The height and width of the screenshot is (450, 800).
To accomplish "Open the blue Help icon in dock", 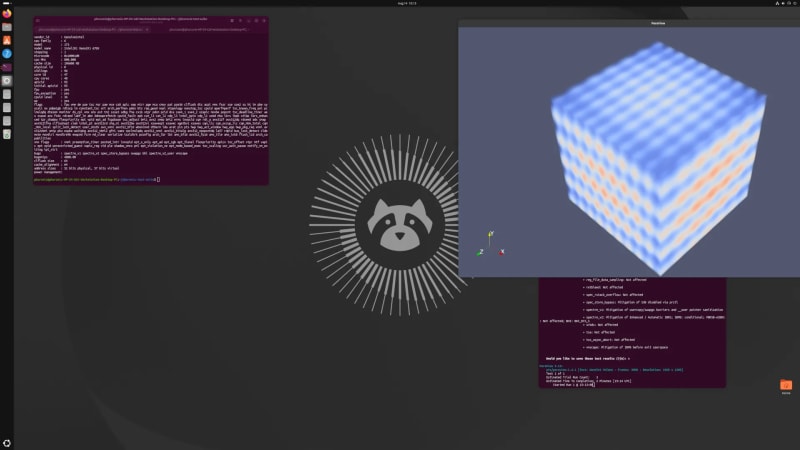I will pyautogui.click(x=7, y=54).
